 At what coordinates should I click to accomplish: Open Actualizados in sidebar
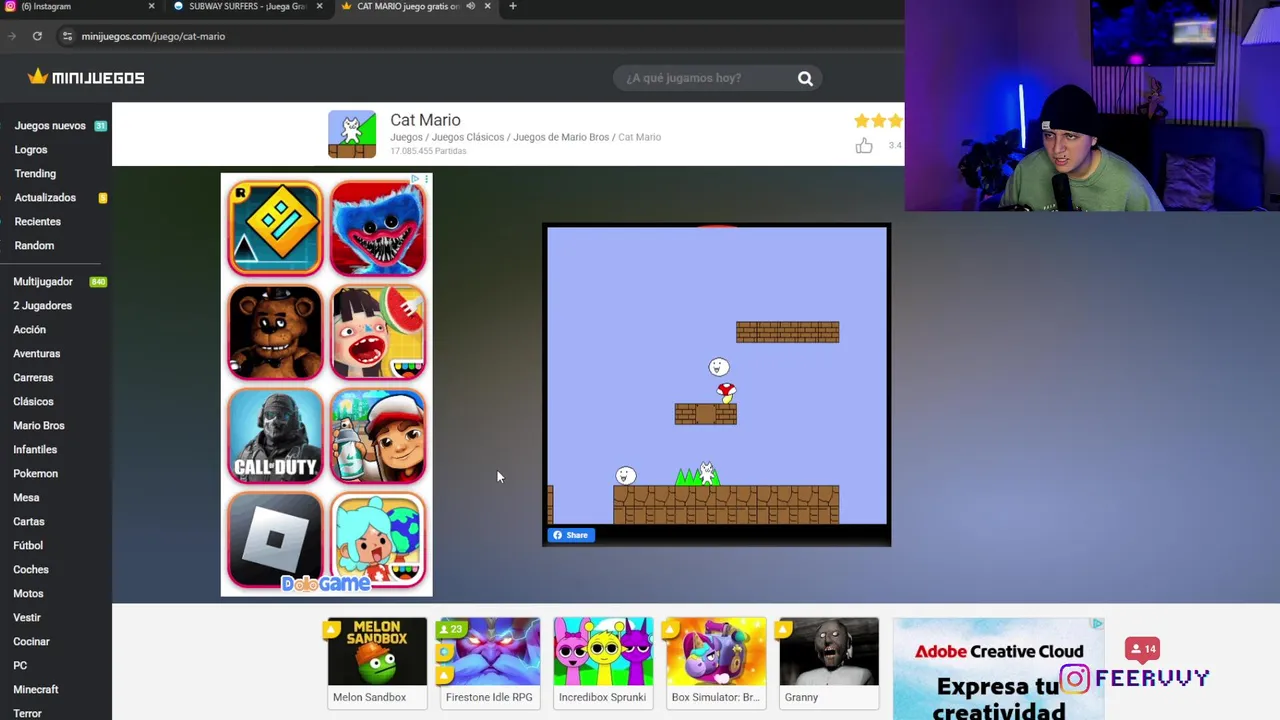(x=45, y=198)
